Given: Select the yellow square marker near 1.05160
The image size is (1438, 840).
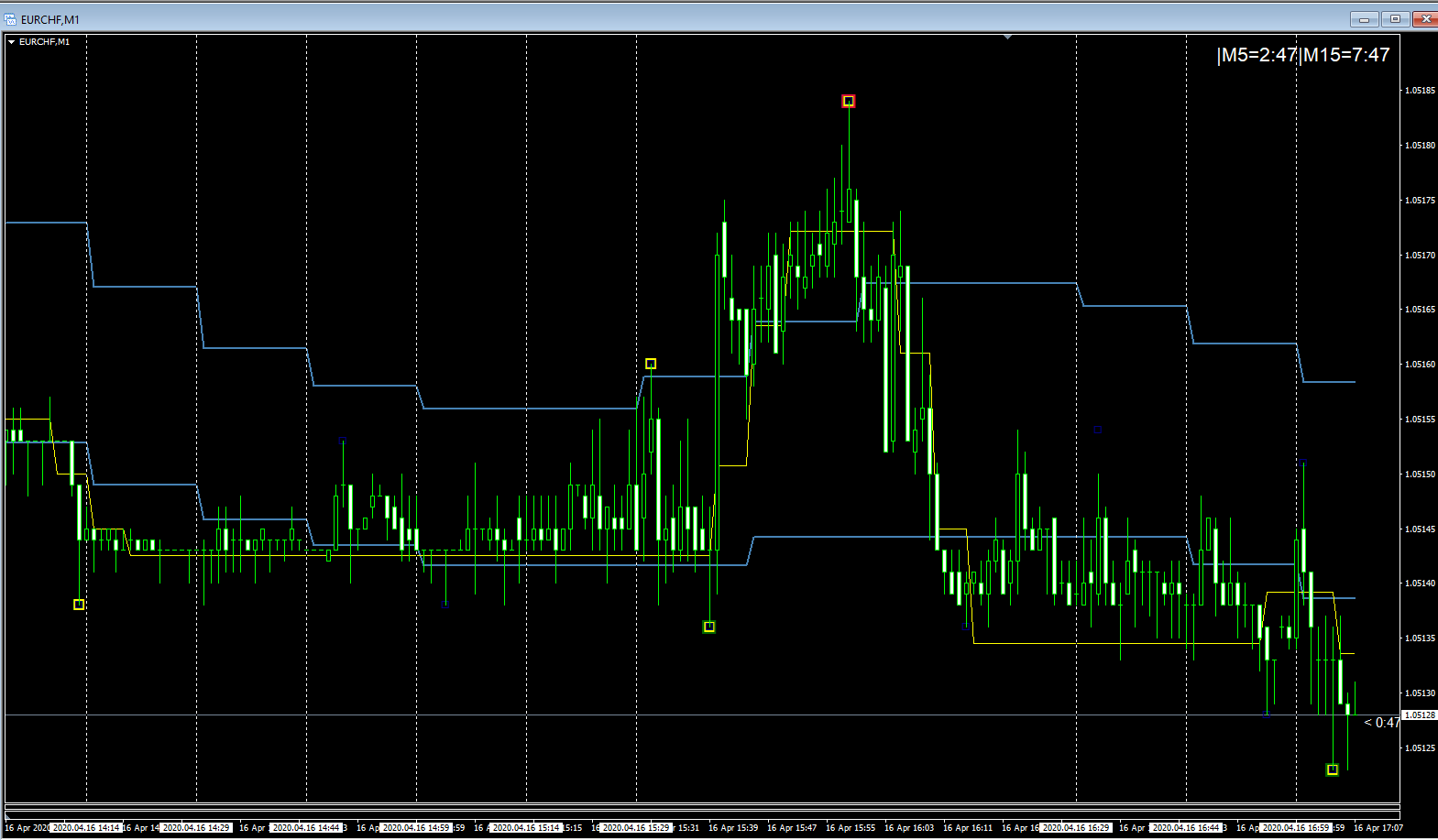Looking at the screenshot, I should click(x=651, y=364).
